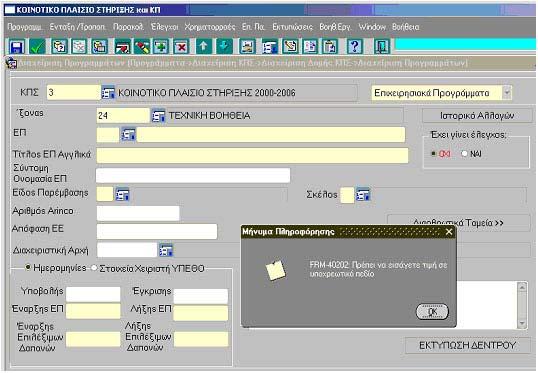This screenshot has height=373, width=538.
Task: Click the Έναρξης Επιλέξιμων Δαπανών field
Action: pyautogui.click(x=93, y=339)
